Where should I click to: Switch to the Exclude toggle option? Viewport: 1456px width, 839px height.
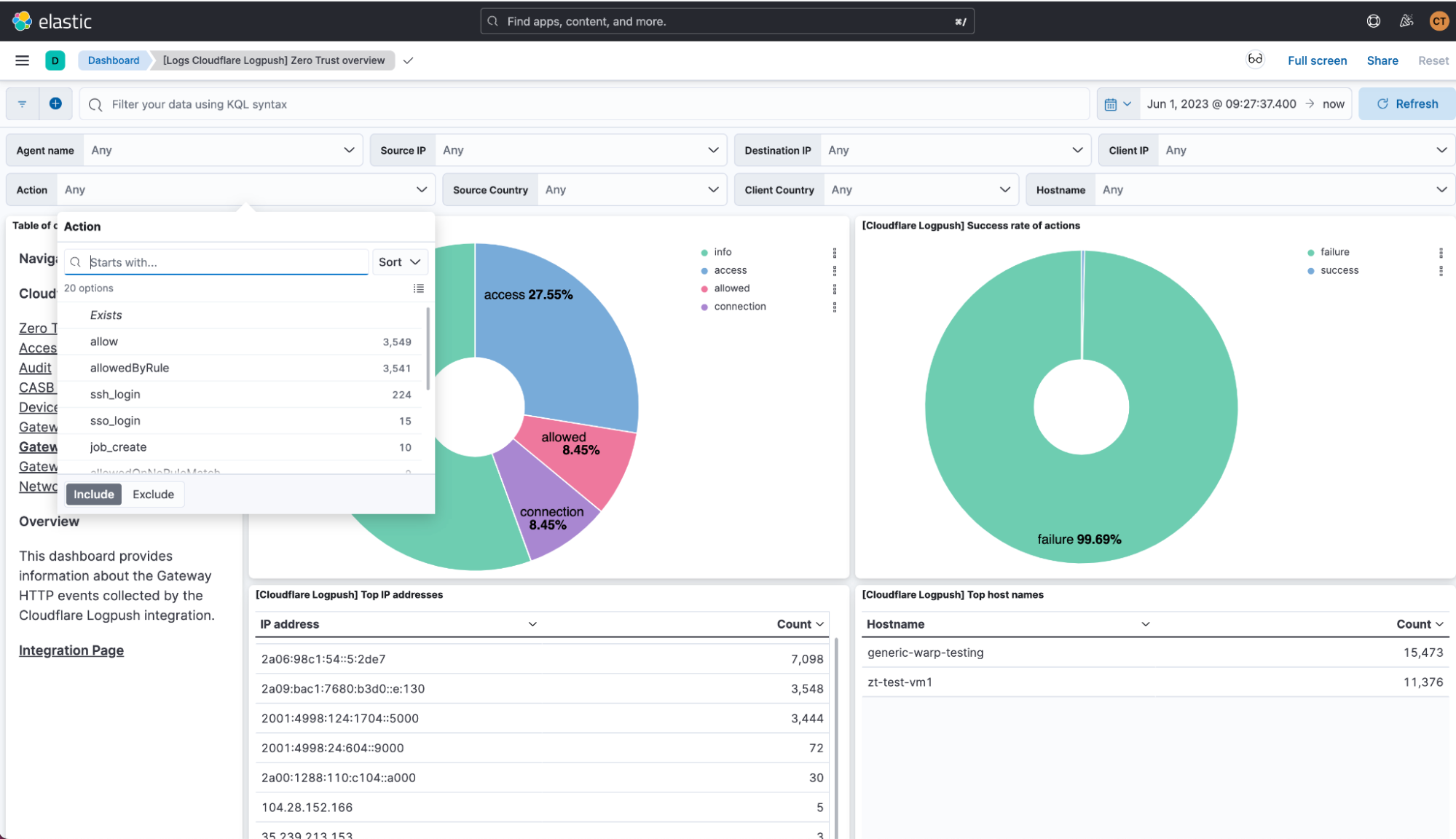(153, 494)
